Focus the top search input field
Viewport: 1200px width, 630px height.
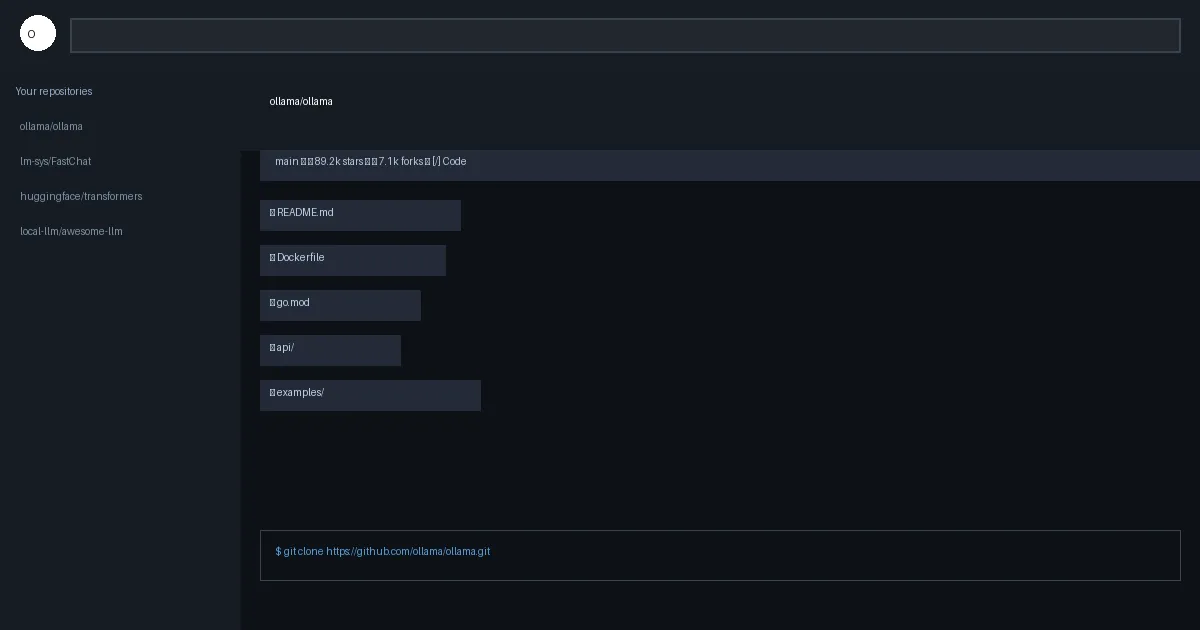pyautogui.click(x=625, y=35)
